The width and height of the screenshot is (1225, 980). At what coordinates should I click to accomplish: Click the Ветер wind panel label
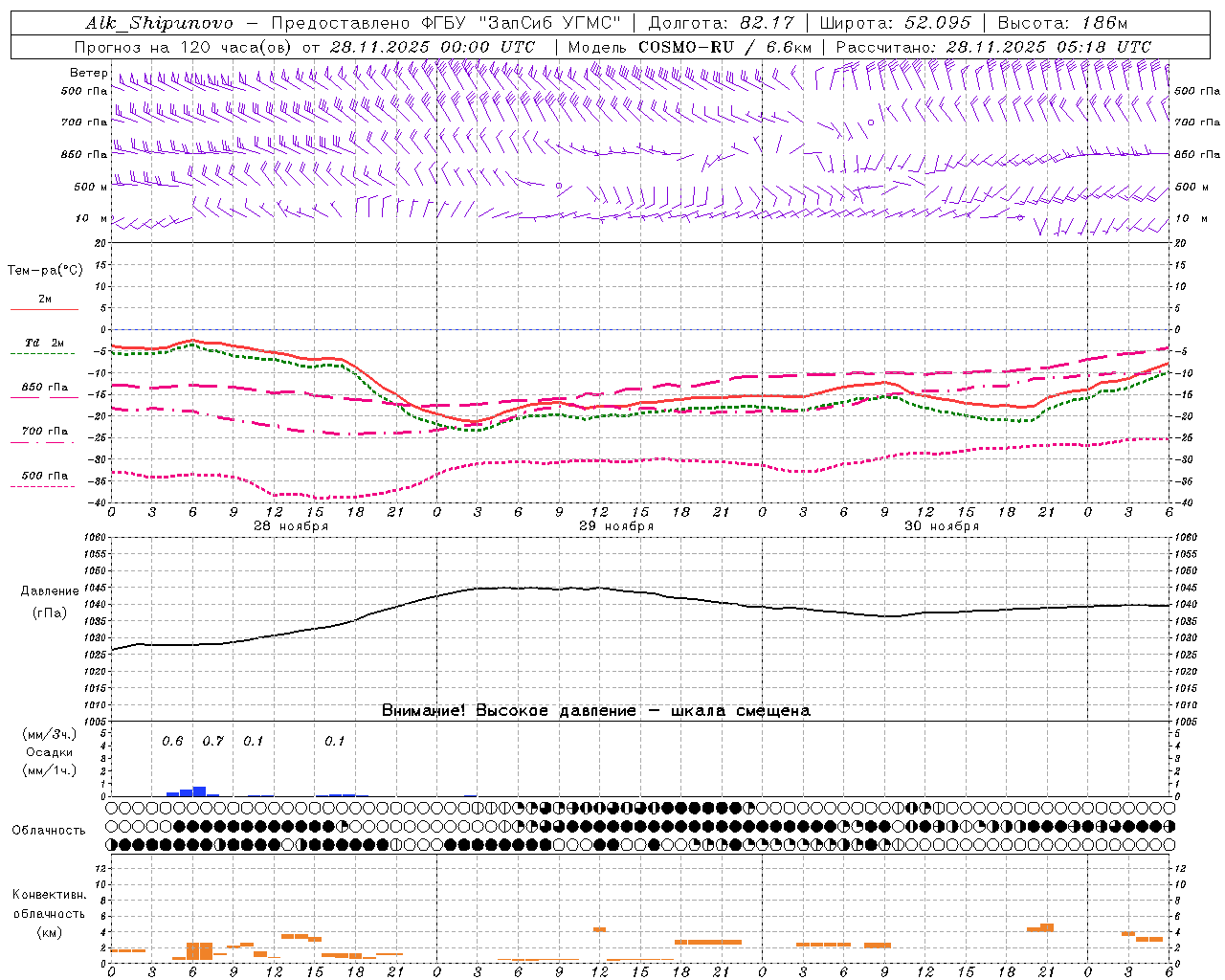tap(89, 73)
